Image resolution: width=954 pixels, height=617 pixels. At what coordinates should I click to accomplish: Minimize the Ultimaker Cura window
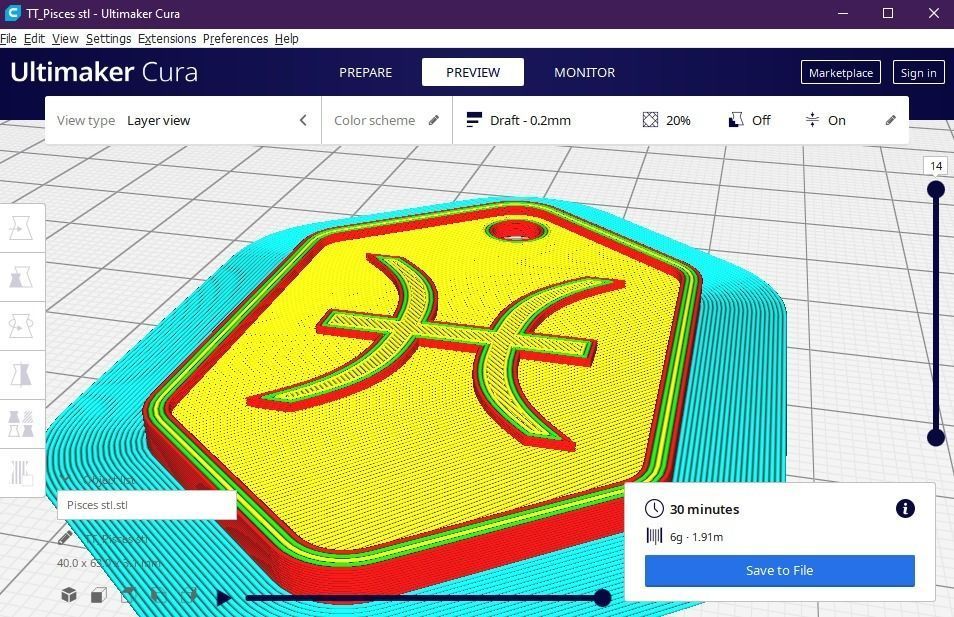[843, 13]
